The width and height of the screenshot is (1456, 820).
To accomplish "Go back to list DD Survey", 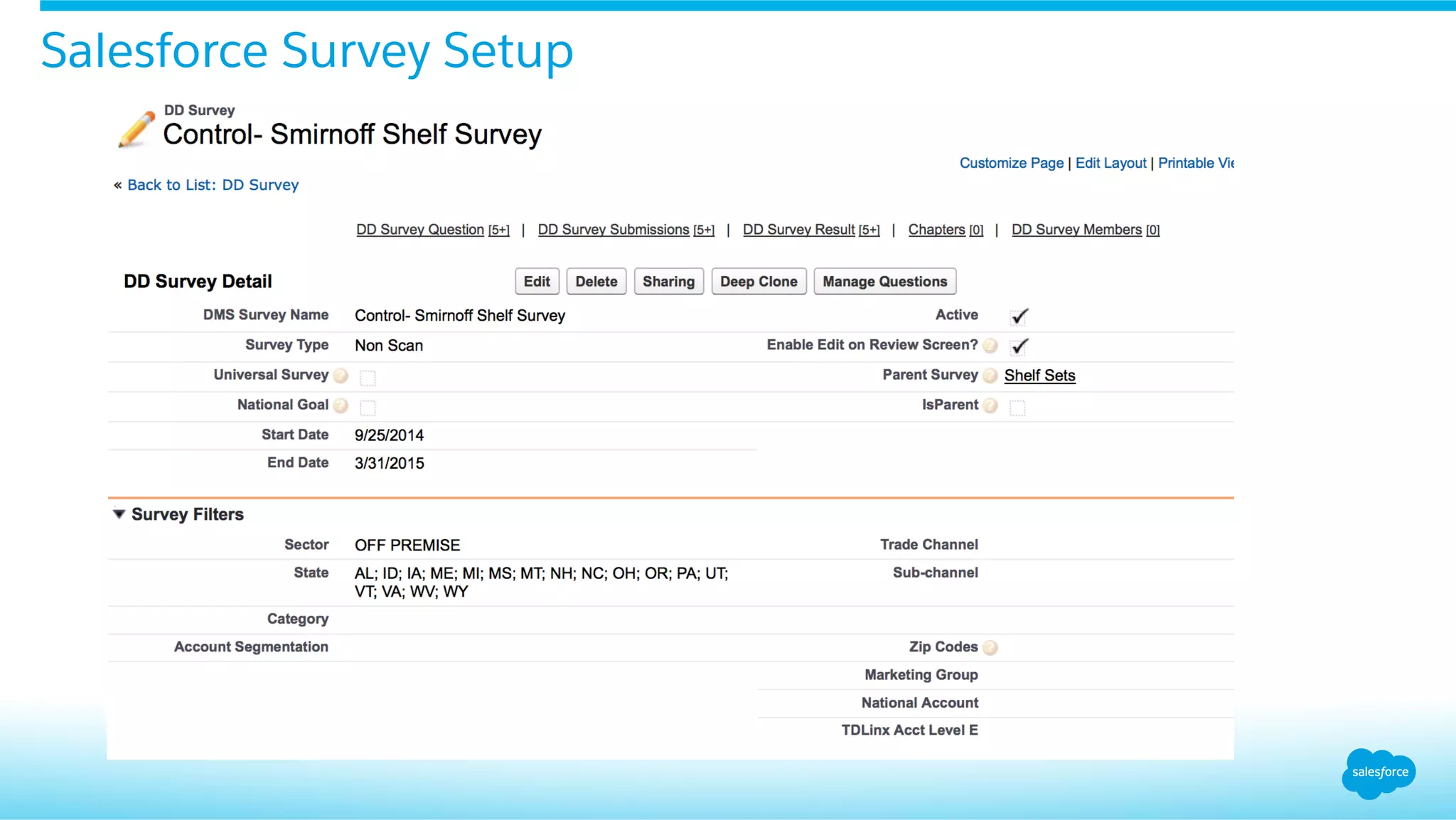I will click(x=213, y=185).
